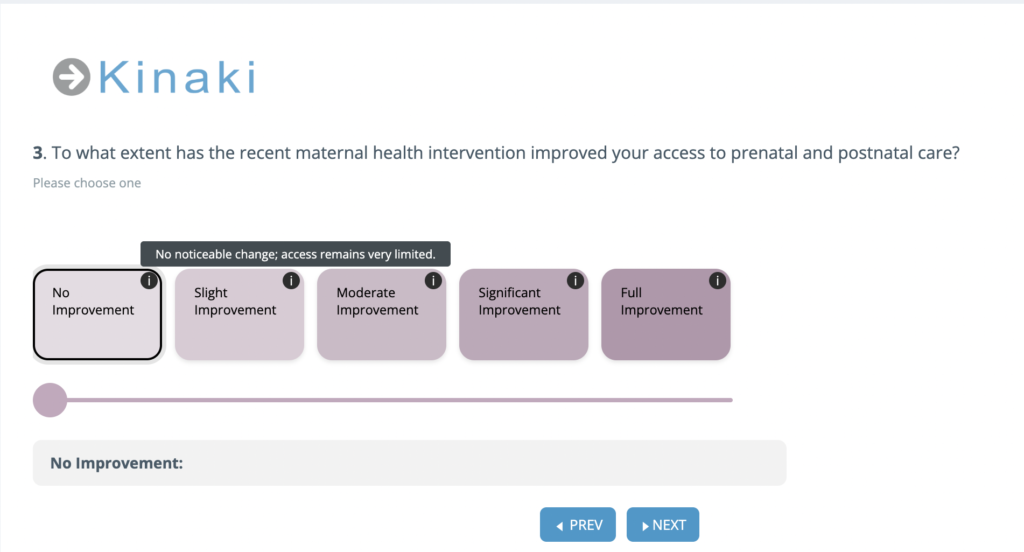Select the Moderate Improvement card
The width and height of the screenshot is (1024, 552).
pos(381,314)
